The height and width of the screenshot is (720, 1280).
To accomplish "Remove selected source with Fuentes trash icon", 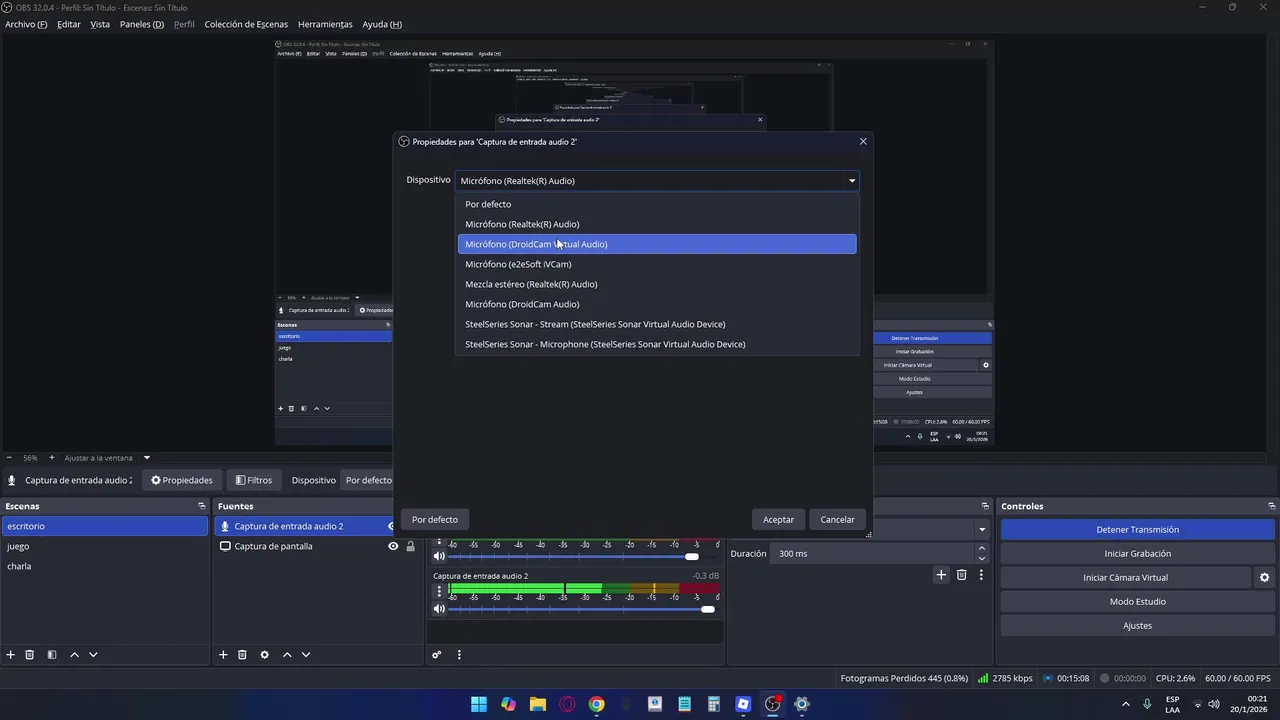I will pyautogui.click(x=242, y=655).
